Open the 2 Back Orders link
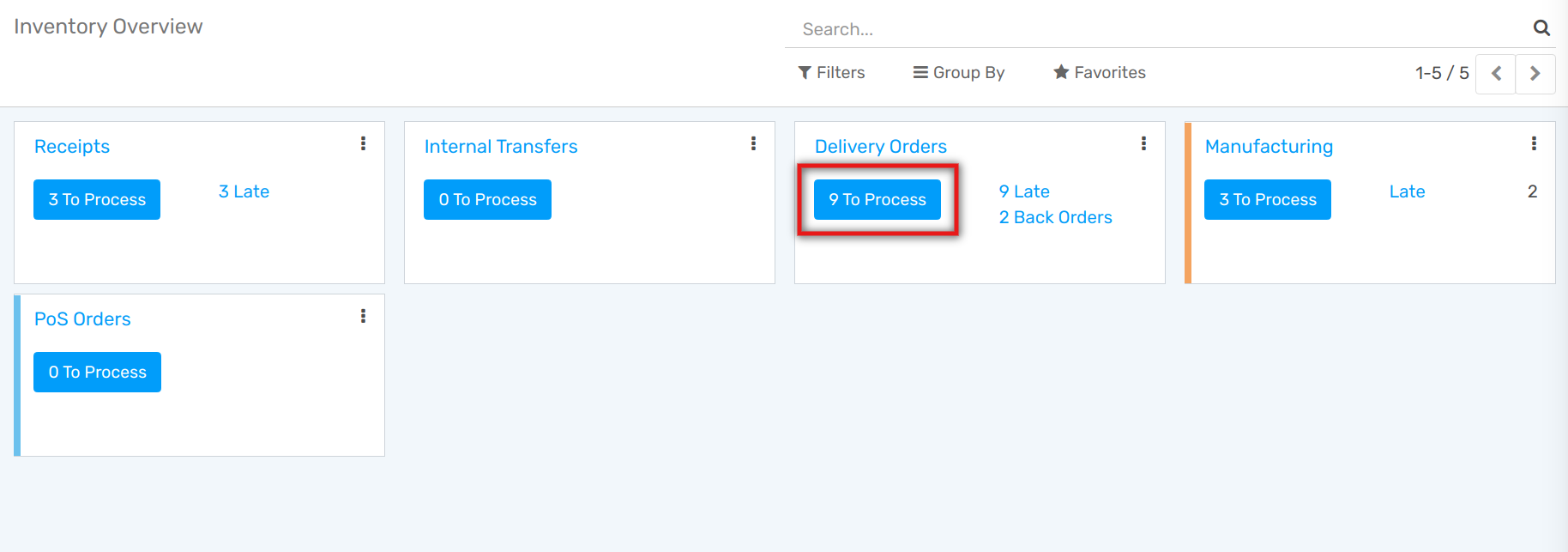This screenshot has height=552, width=1568. 1055,217
